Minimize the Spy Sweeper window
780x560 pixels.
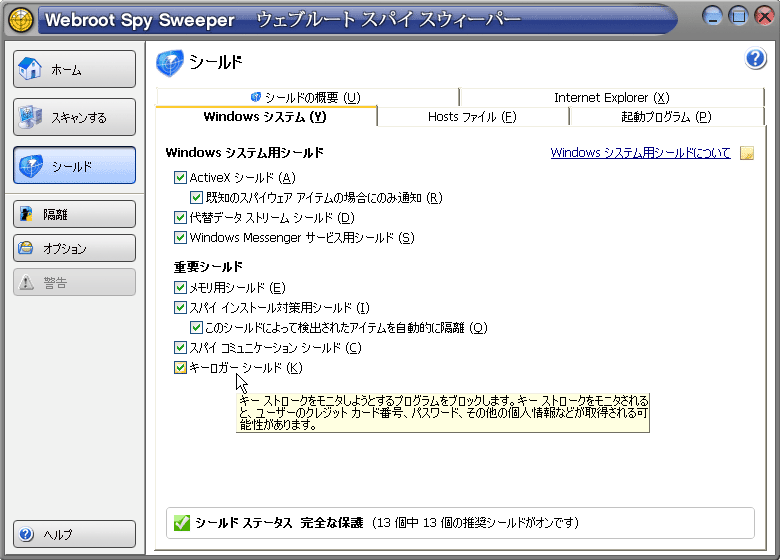click(x=712, y=16)
